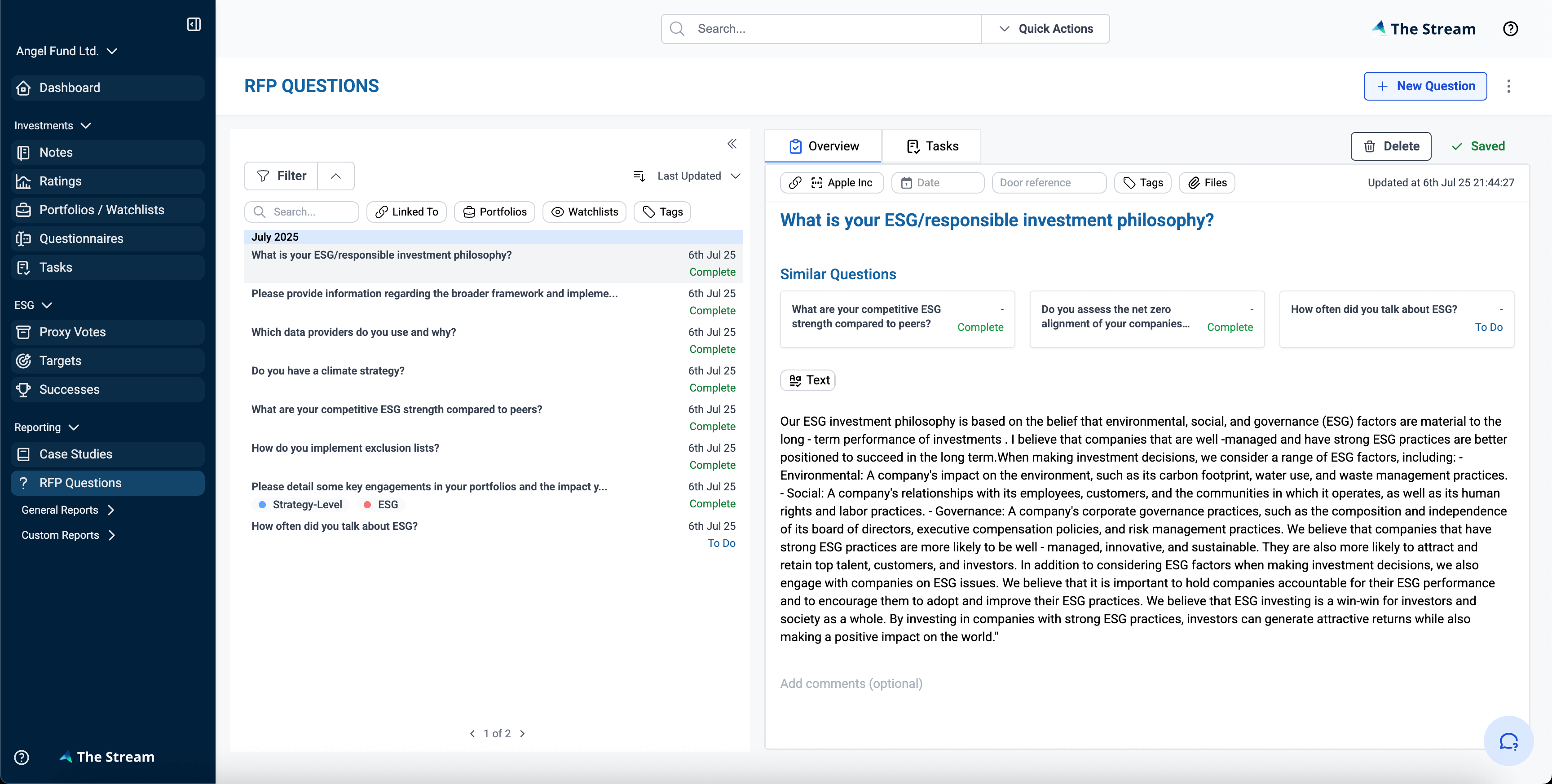Collapse the question list with double chevron

(x=732, y=144)
